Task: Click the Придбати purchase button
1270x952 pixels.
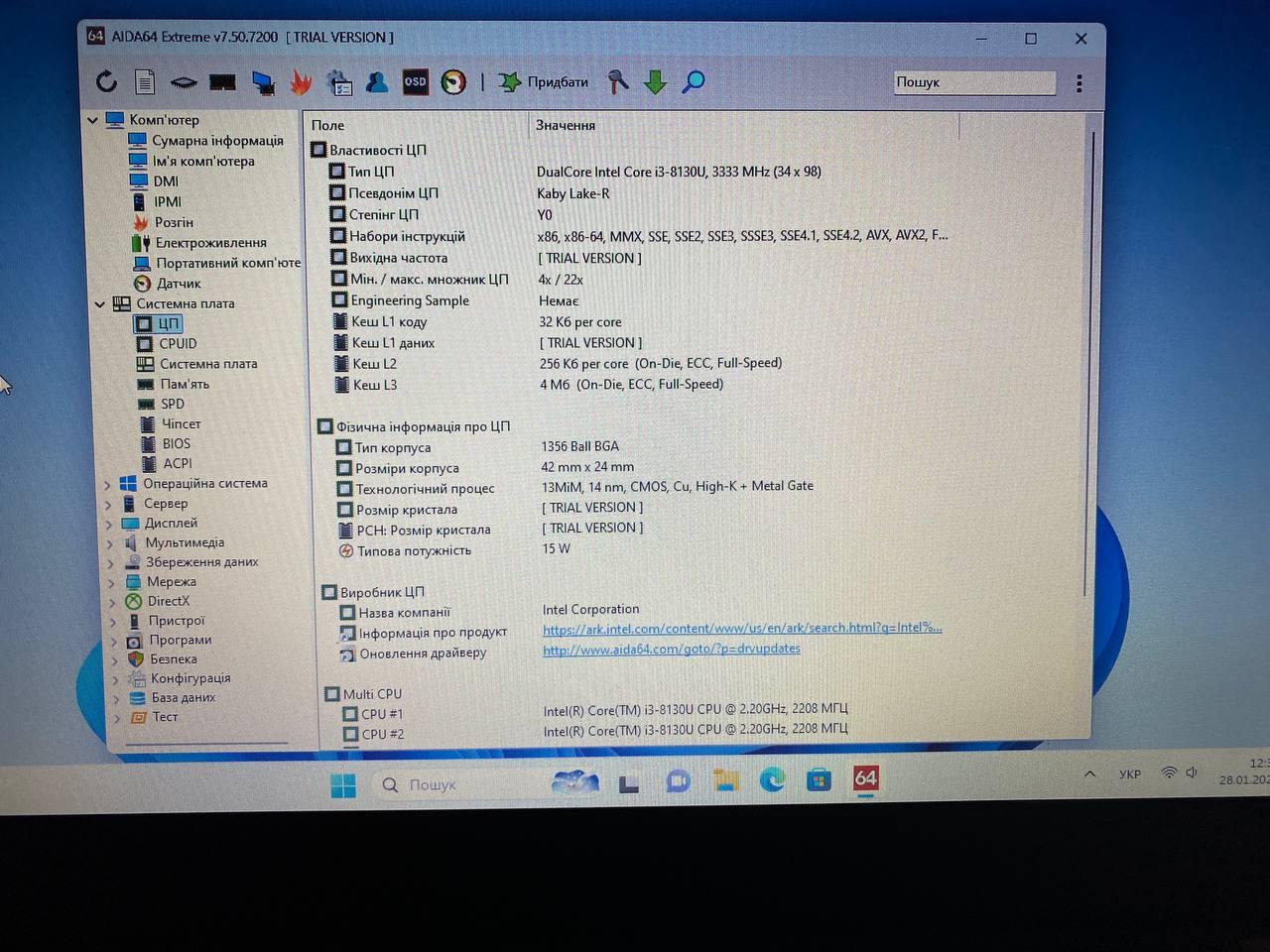Action: [x=544, y=82]
